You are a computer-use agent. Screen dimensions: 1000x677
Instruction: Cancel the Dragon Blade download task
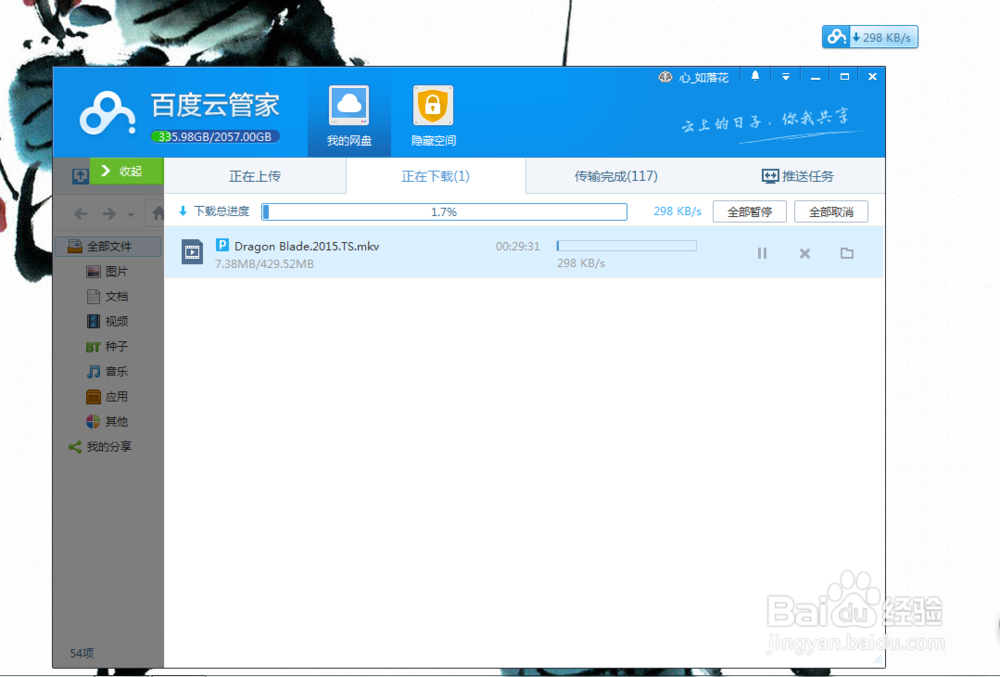tap(804, 253)
